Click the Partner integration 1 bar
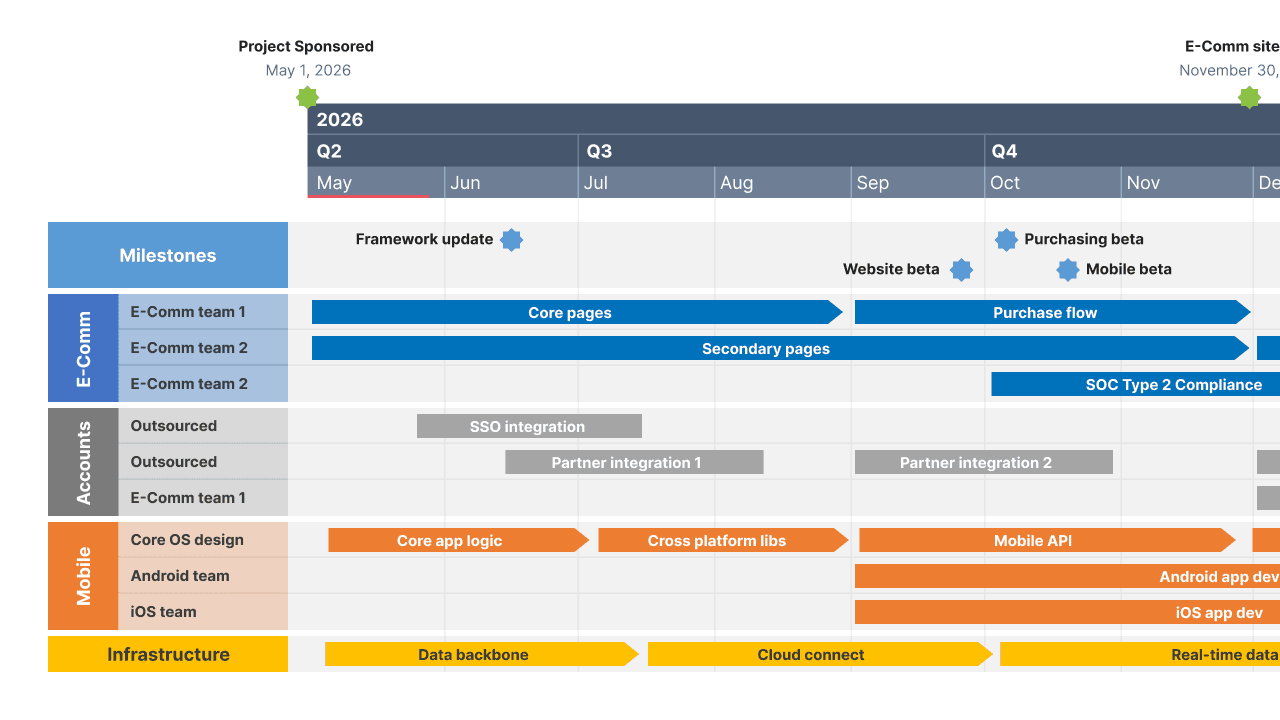Image resolution: width=1280 pixels, height=720 pixels. pos(634,463)
